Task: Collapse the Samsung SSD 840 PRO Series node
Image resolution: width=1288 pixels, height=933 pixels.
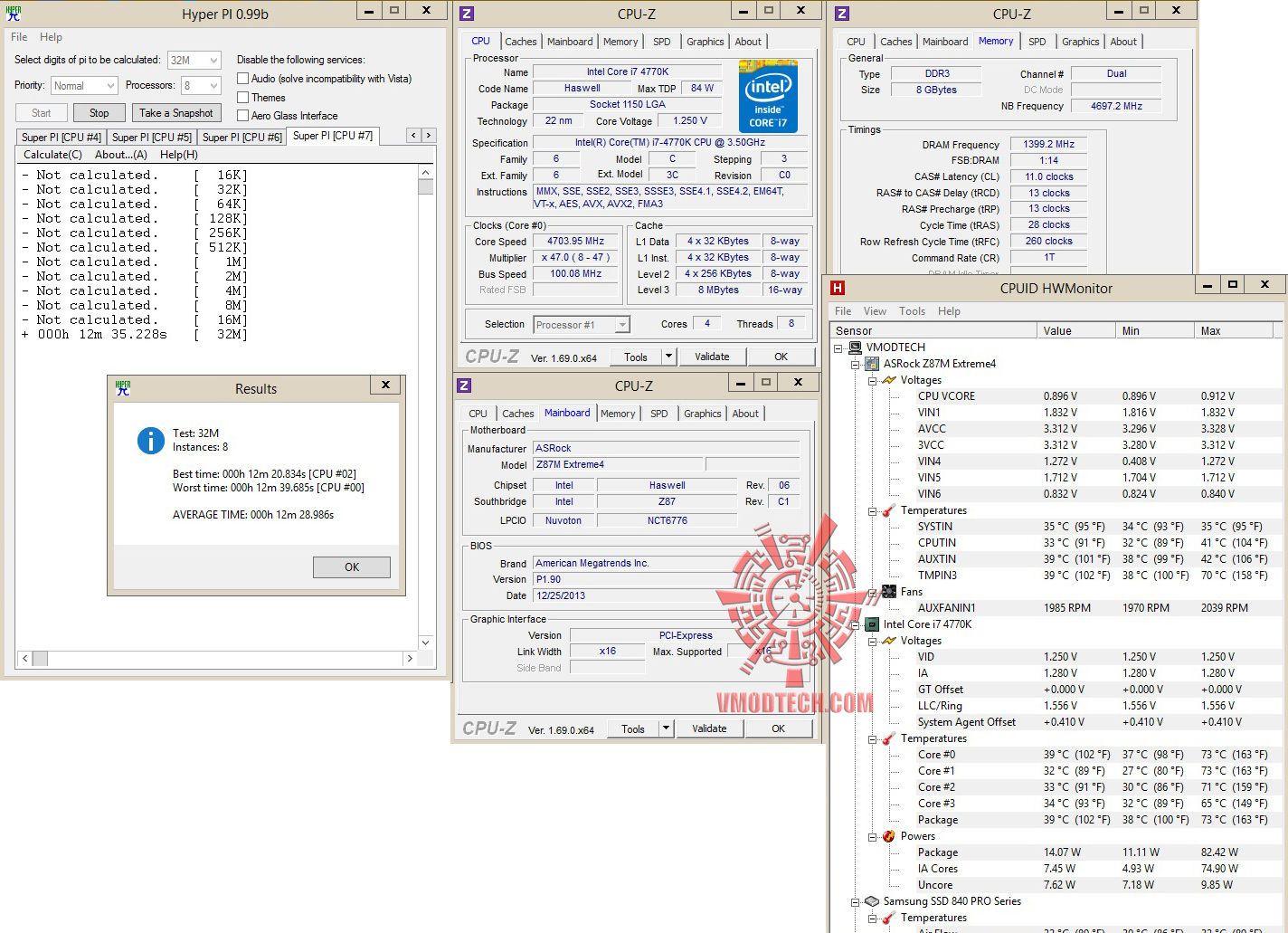Action: pos(855,901)
